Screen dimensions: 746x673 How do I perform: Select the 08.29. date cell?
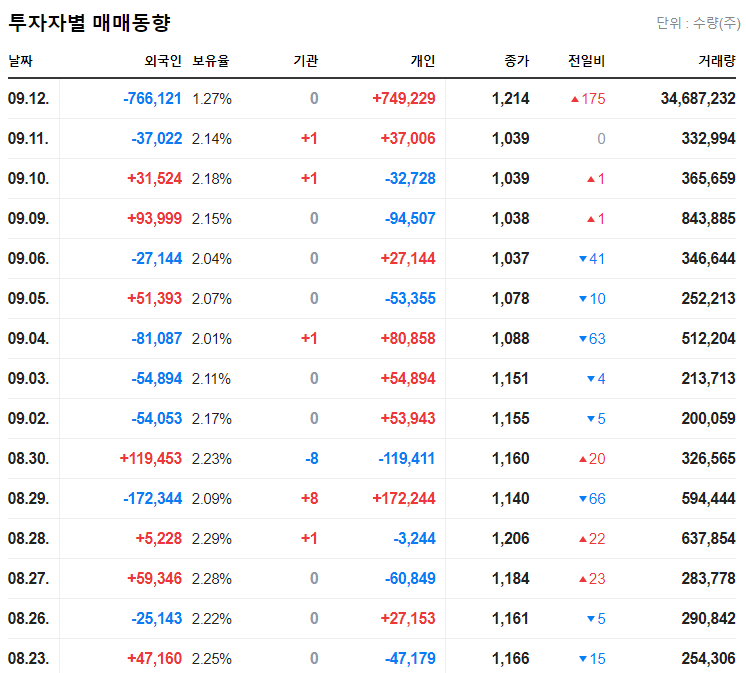coord(29,498)
